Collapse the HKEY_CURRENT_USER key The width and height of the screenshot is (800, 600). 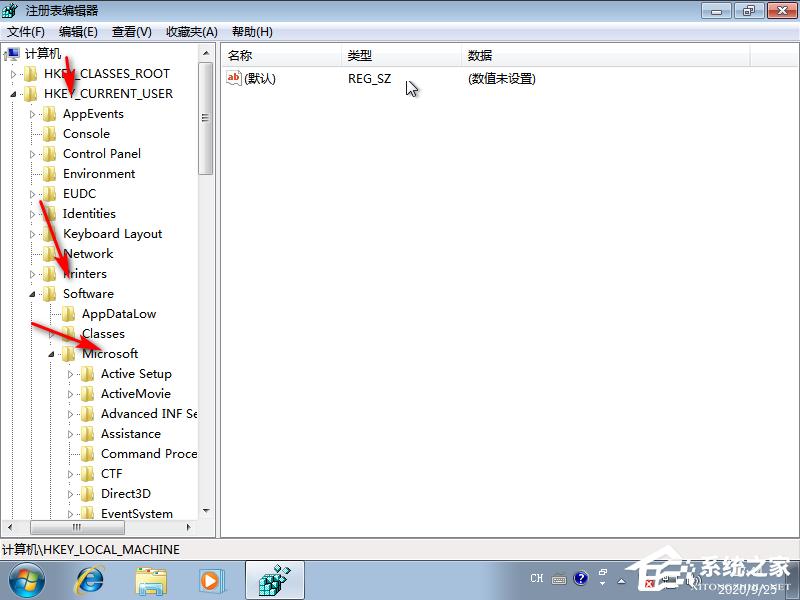[x=13, y=94]
